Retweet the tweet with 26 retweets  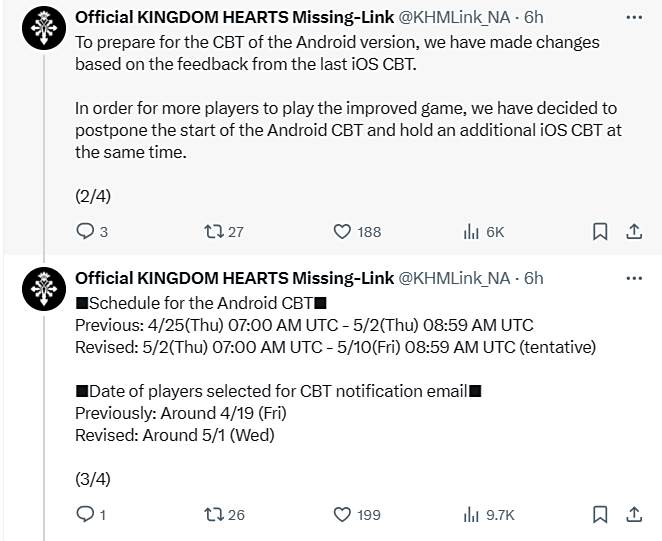pyautogui.click(x=224, y=514)
